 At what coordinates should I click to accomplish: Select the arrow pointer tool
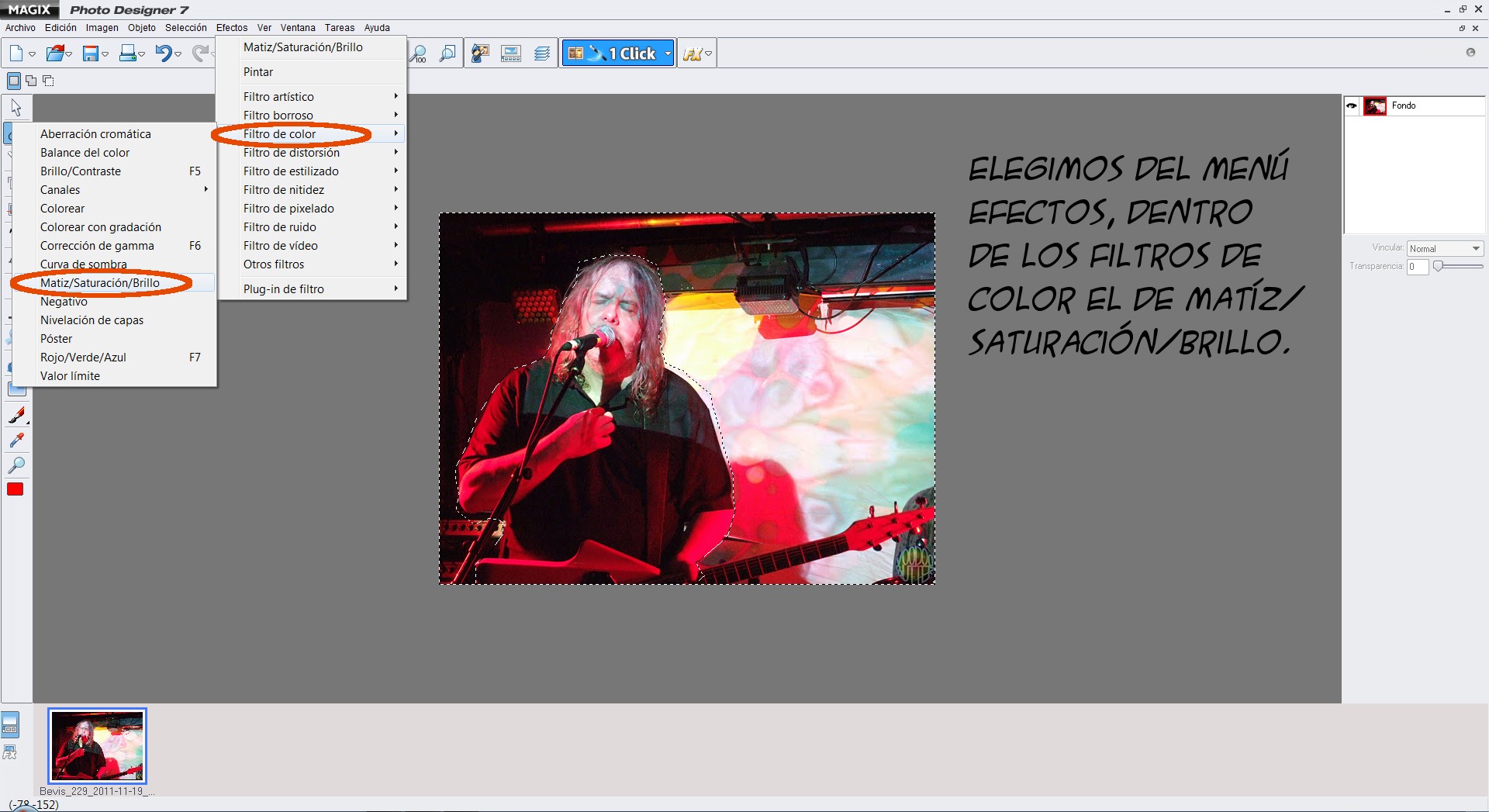click(16, 107)
